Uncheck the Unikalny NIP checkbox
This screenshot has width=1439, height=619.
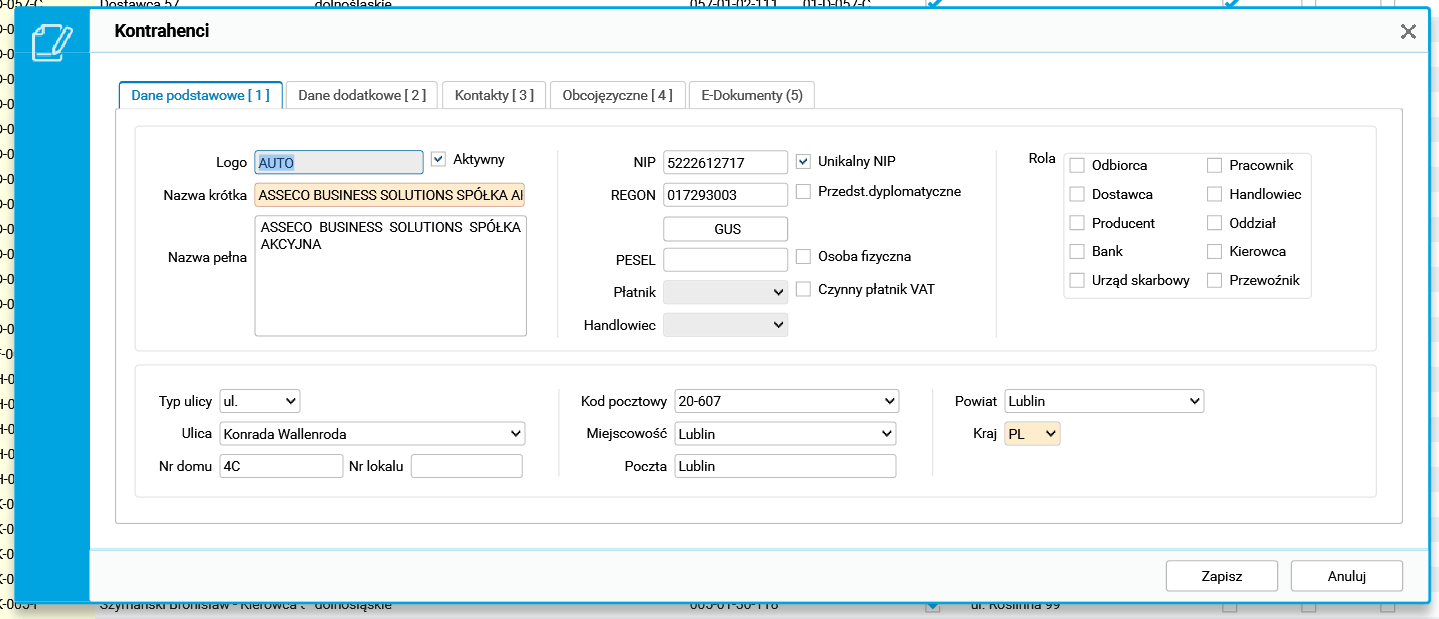(x=803, y=161)
